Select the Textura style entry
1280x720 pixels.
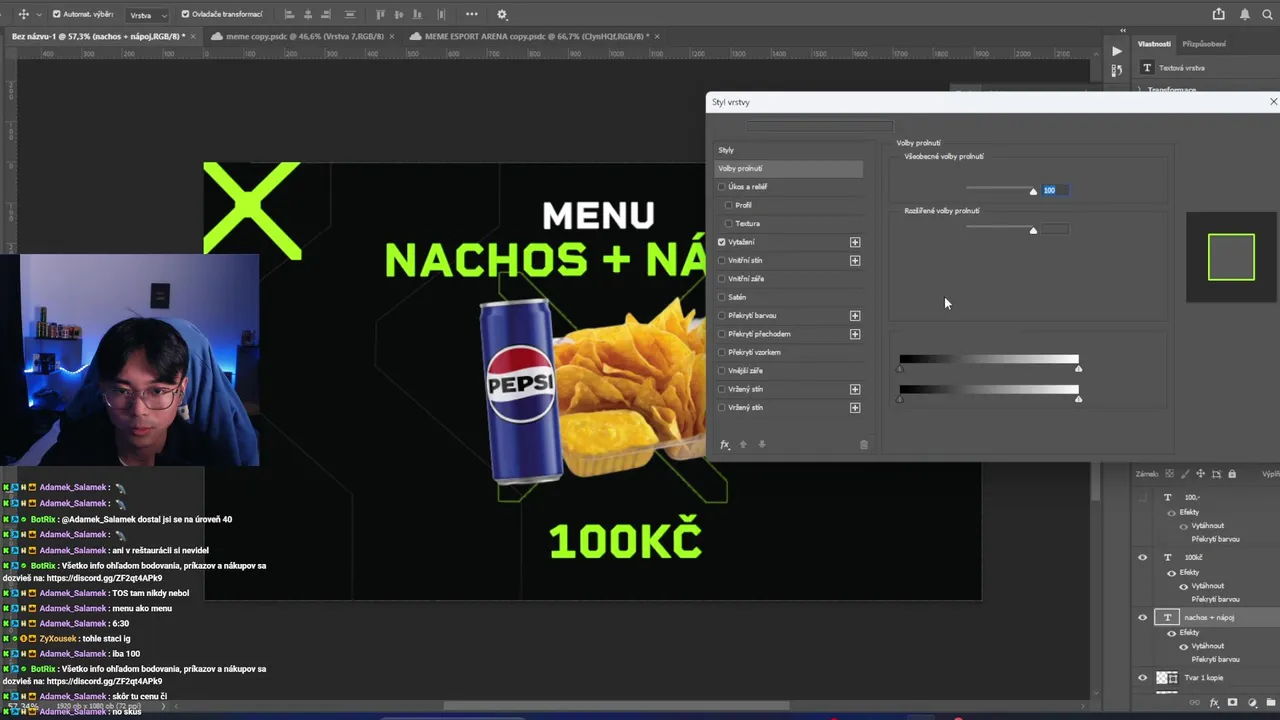(747, 224)
